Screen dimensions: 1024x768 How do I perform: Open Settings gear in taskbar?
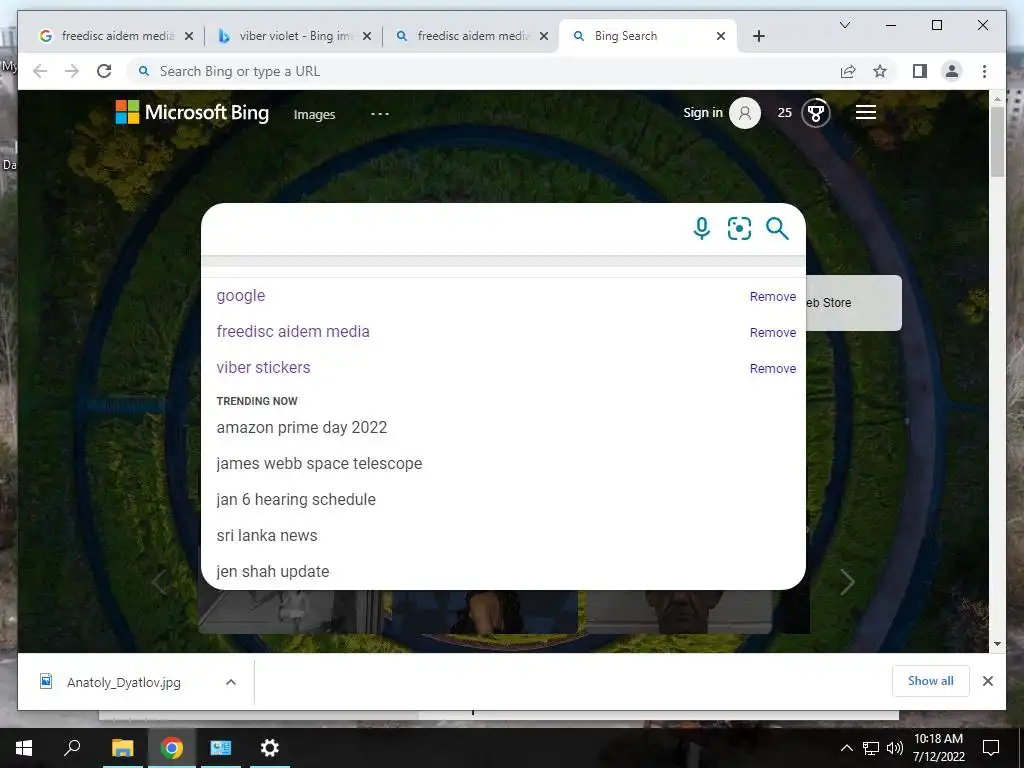pos(269,748)
